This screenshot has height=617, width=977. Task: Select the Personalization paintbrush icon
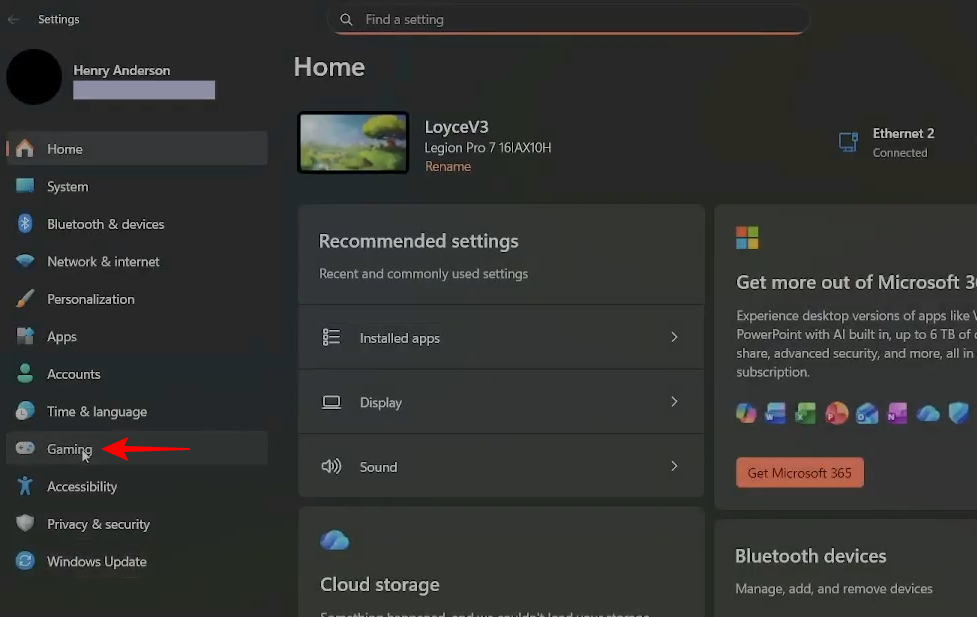click(x=25, y=299)
